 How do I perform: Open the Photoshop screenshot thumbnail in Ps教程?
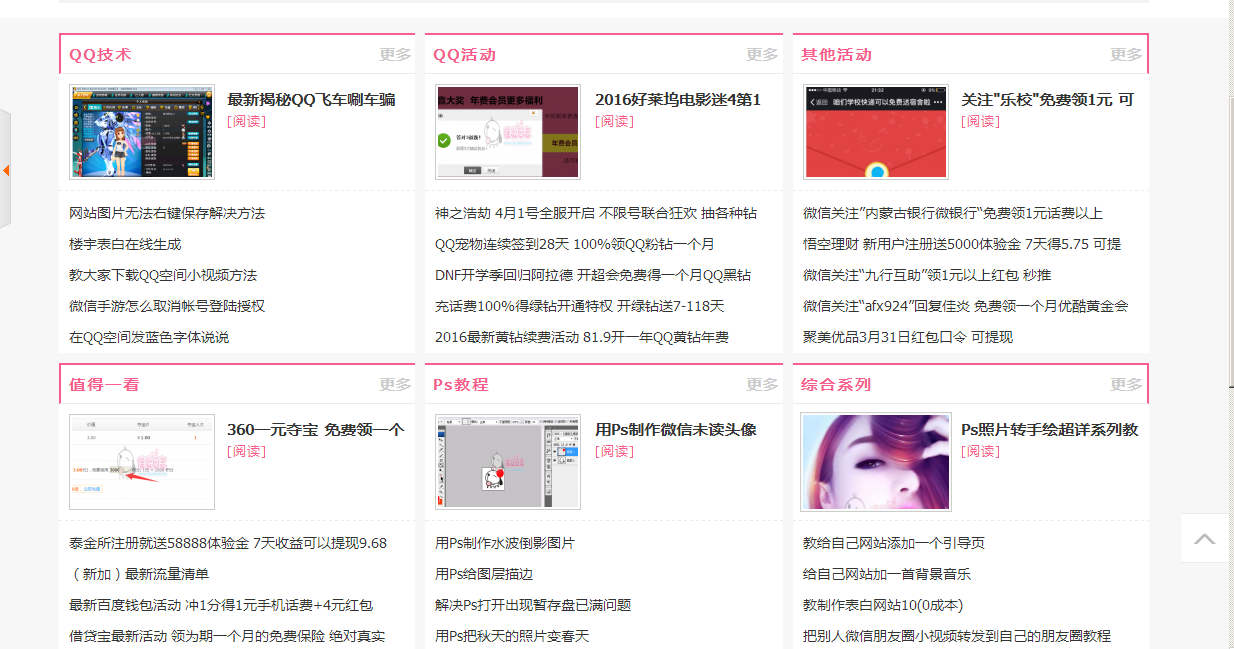click(x=508, y=462)
